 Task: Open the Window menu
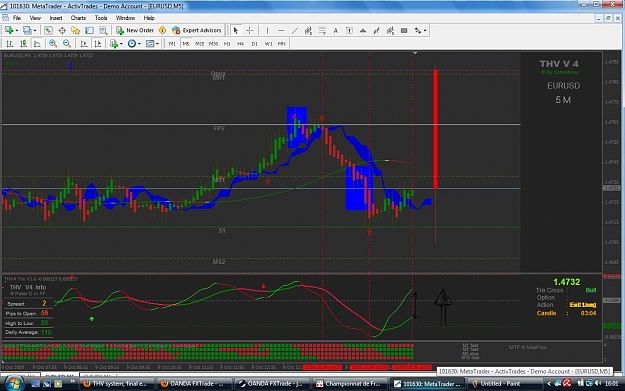[x=125, y=18]
